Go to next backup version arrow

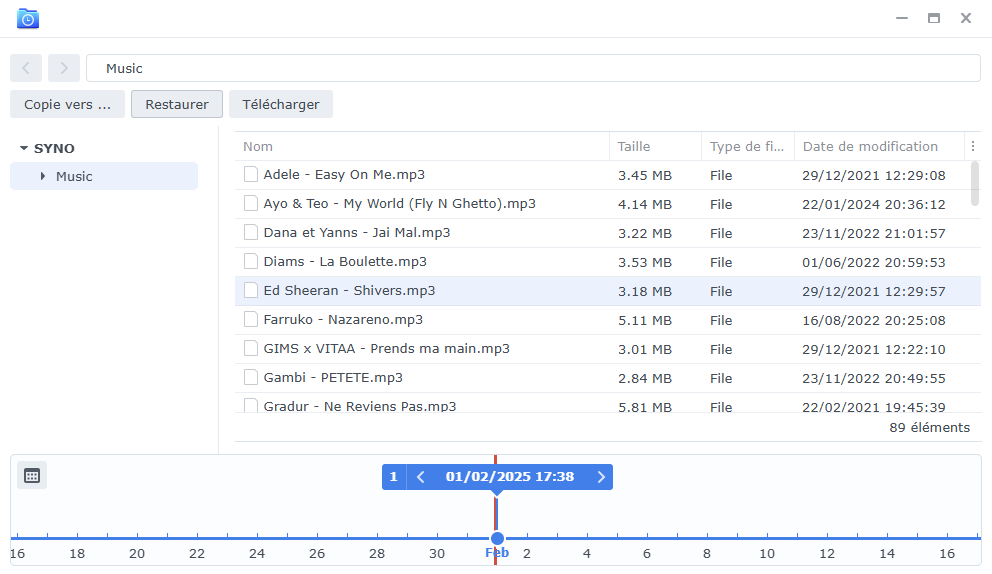(x=601, y=477)
